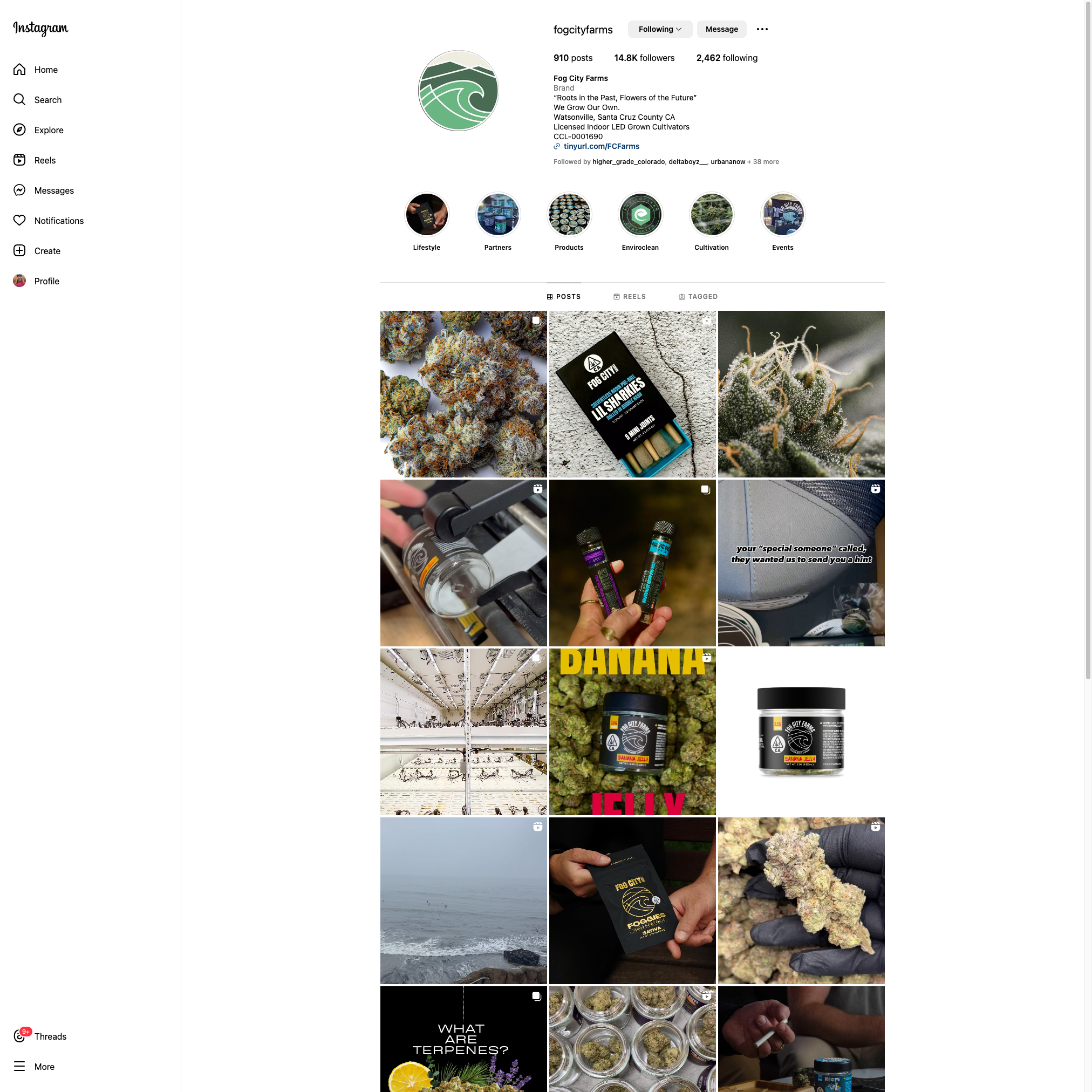Click the Create plus icon
The image size is (1092, 1092).
19,251
